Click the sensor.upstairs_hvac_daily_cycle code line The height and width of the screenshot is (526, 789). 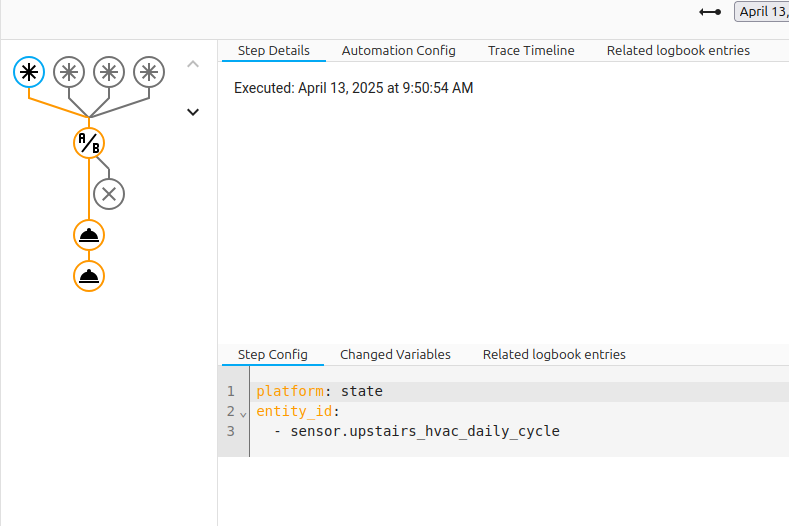coord(425,432)
